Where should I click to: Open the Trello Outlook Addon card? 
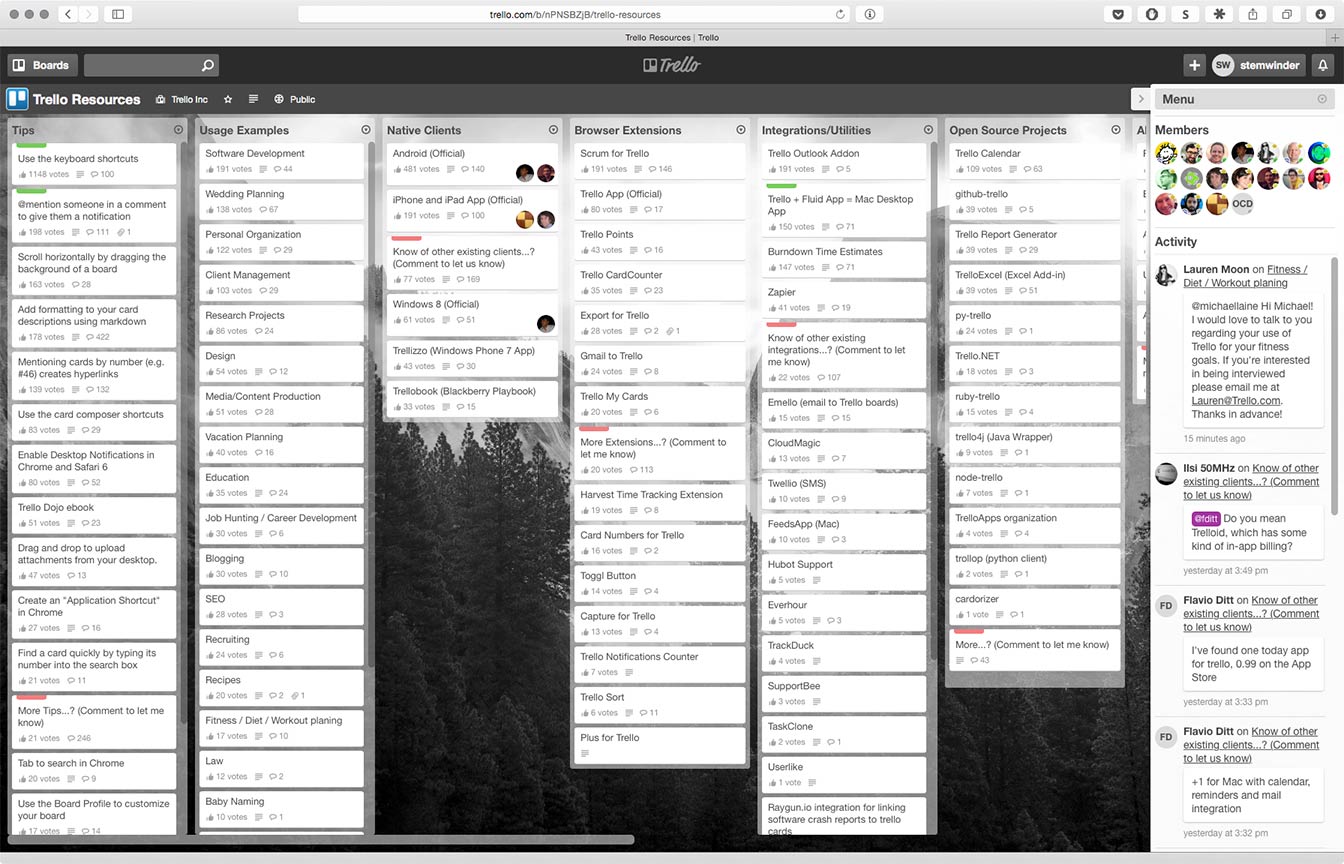[844, 161]
